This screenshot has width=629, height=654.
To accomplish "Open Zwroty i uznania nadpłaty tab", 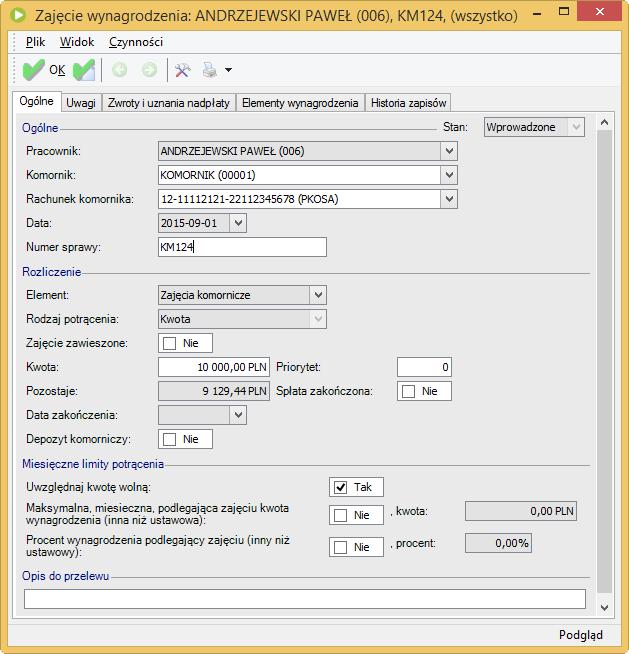I will [x=169, y=103].
